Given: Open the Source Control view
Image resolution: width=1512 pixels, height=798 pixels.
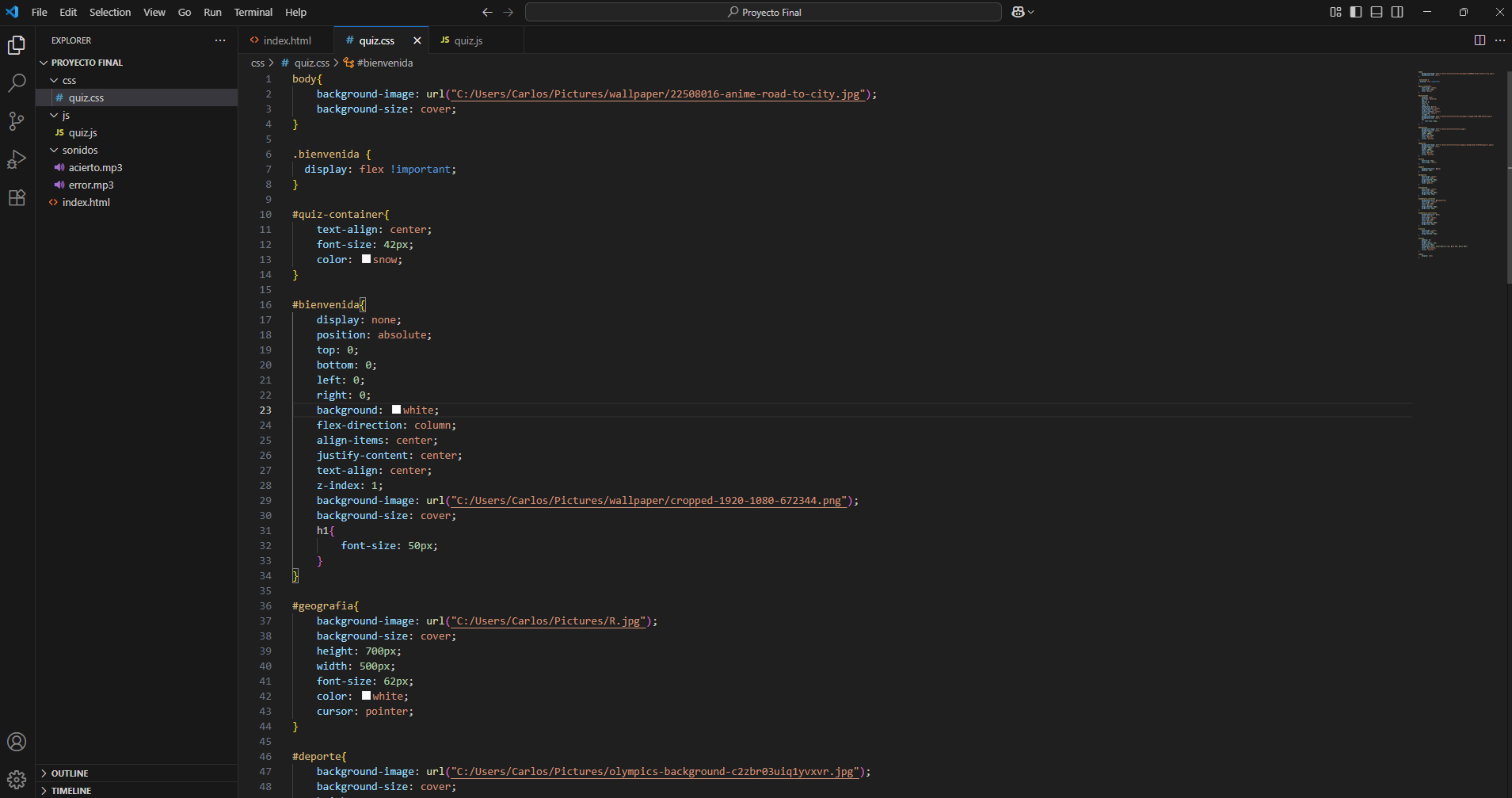Looking at the screenshot, I should pyautogui.click(x=17, y=120).
